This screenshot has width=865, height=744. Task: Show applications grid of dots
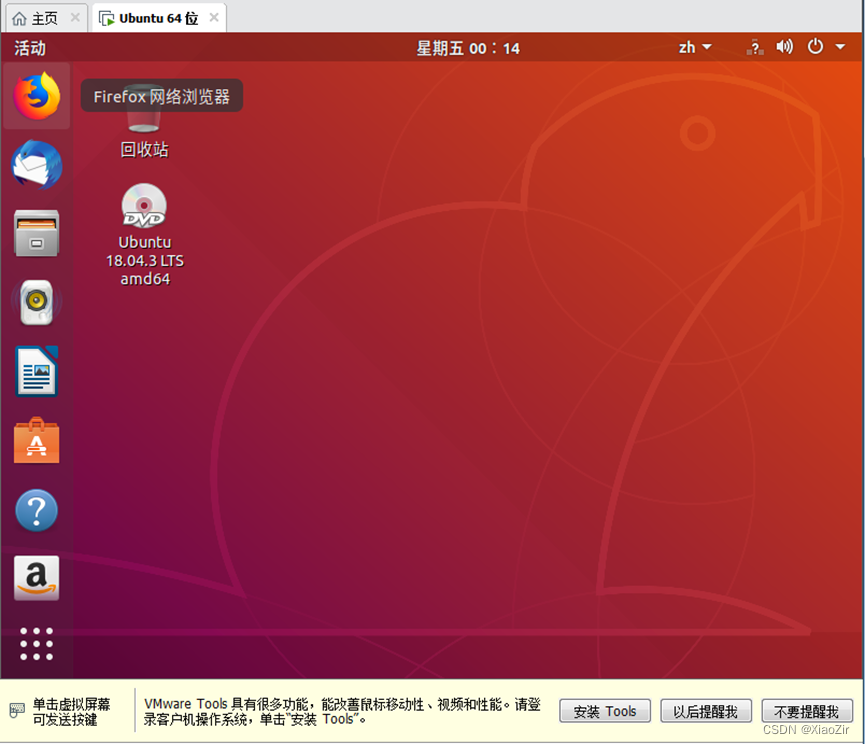coord(36,644)
